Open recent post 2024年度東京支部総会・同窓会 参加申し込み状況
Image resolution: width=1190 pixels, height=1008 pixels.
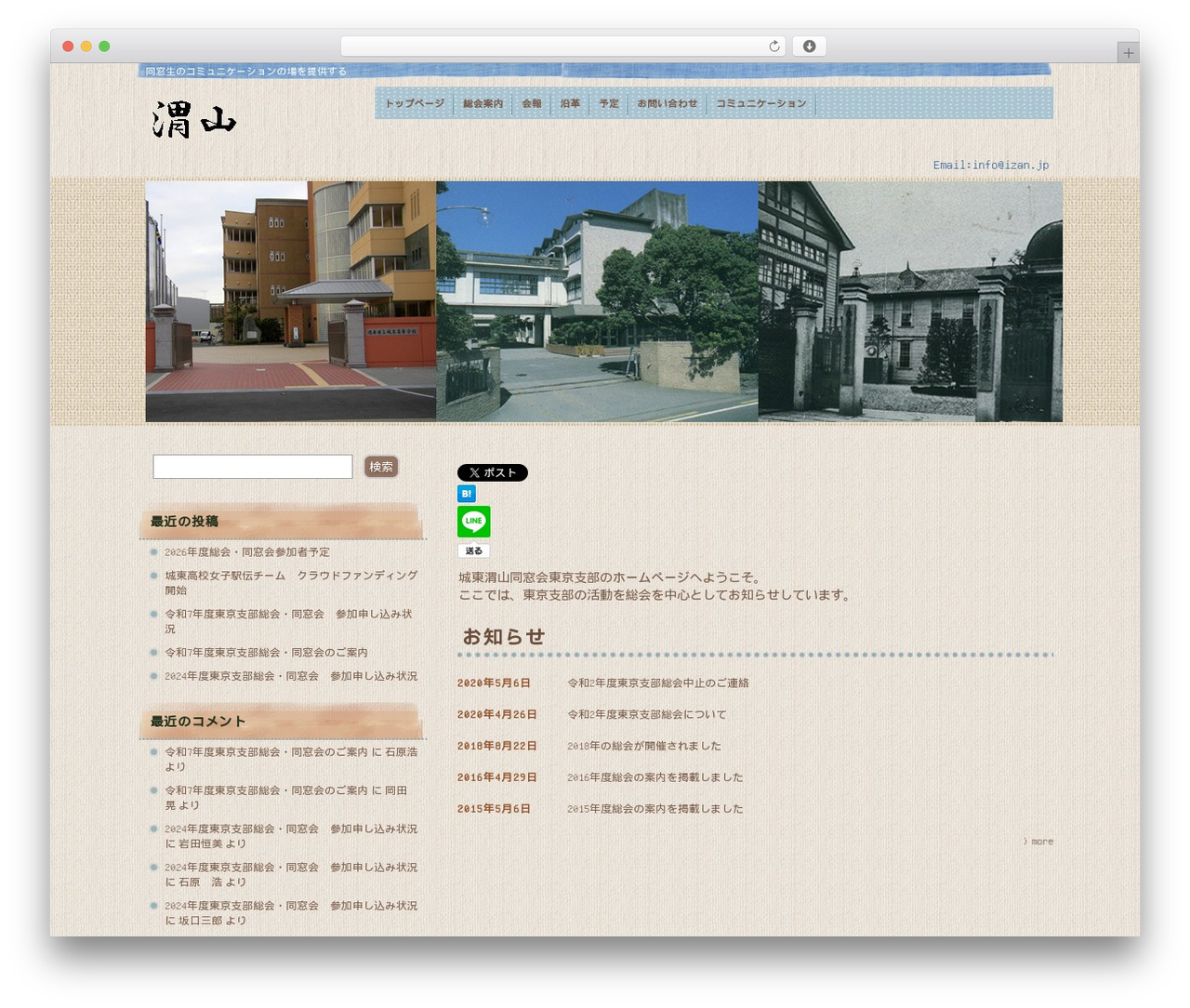pyautogui.click(x=291, y=676)
